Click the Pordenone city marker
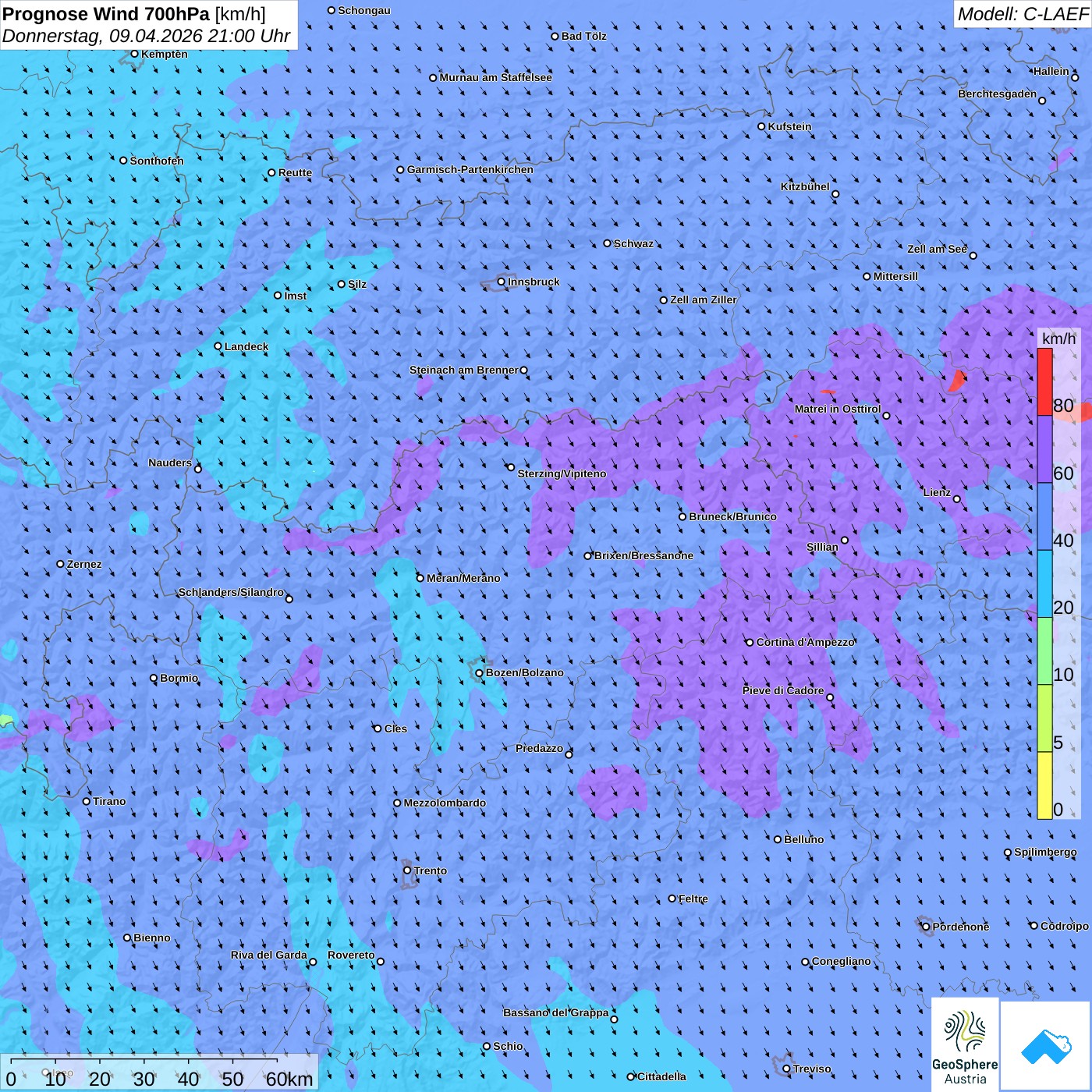1092x1092 pixels. click(926, 927)
